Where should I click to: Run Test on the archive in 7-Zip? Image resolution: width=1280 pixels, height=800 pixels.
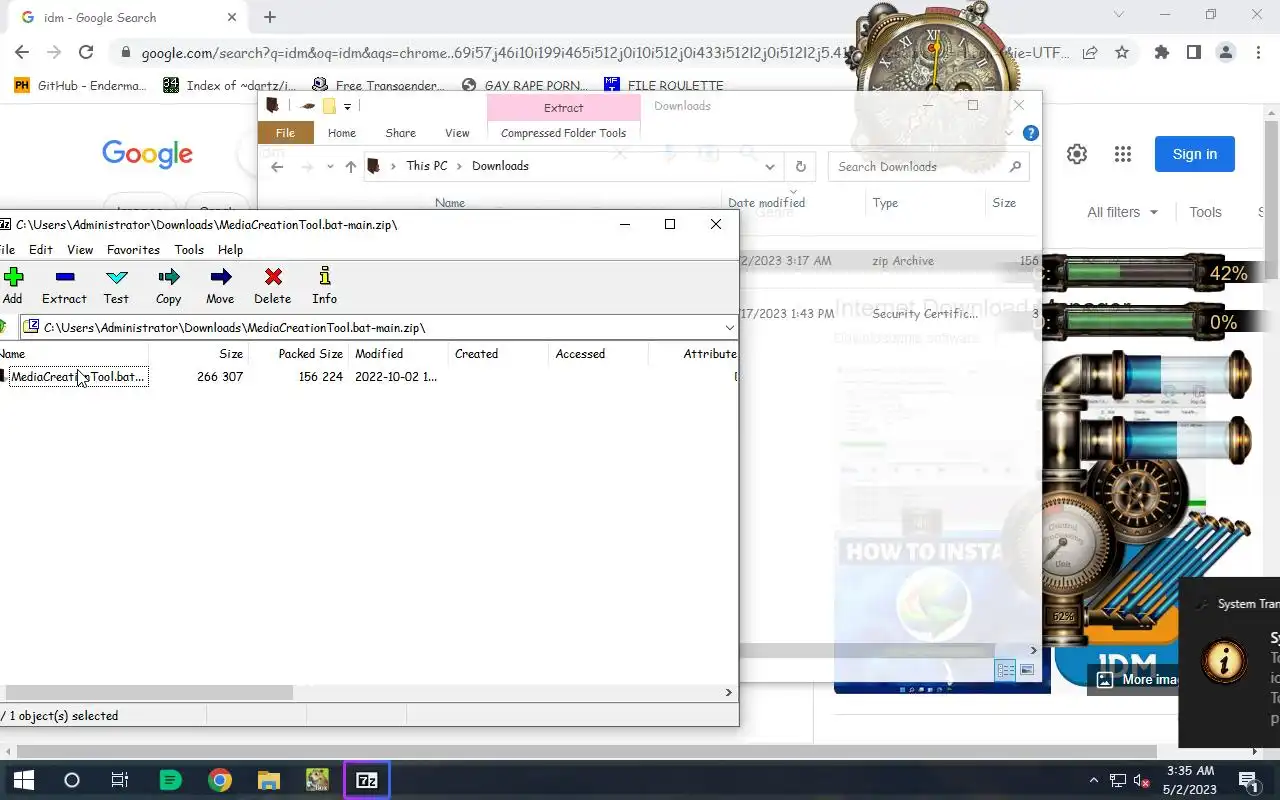[116, 285]
